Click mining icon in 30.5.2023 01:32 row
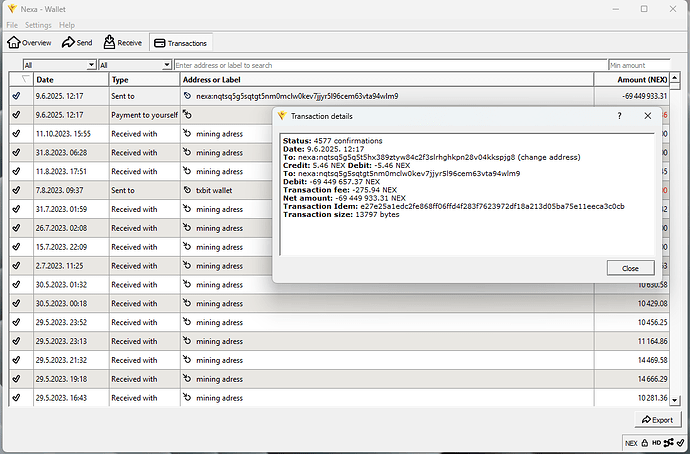The width and height of the screenshot is (690, 454). coord(187,284)
